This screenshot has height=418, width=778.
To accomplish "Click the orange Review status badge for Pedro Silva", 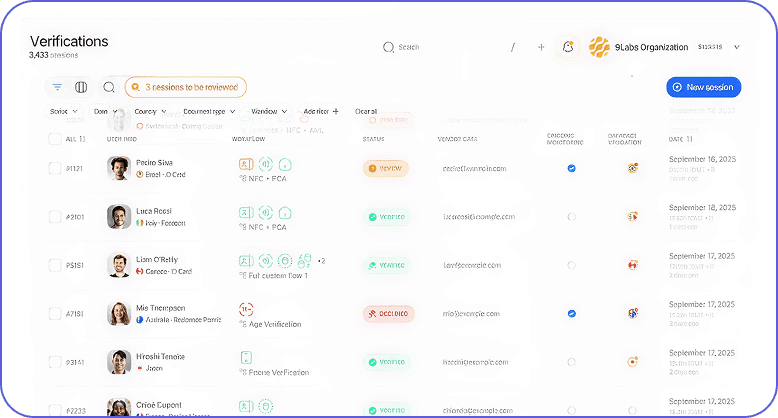I will pyautogui.click(x=386, y=168).
